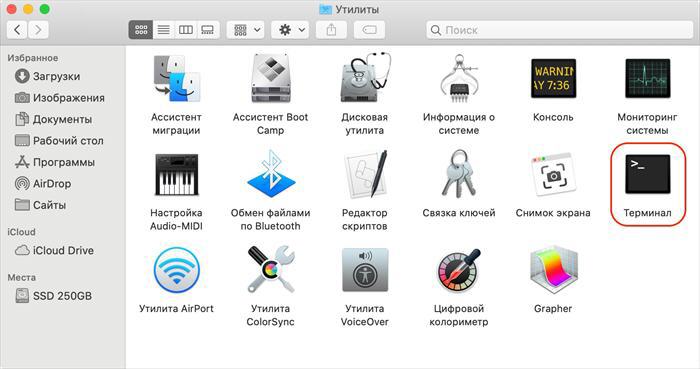Image resolution: width=700 pixels, height=369 pixels.
Task: Select the Утилита ColorSync icon
Action: click(271, 269)
